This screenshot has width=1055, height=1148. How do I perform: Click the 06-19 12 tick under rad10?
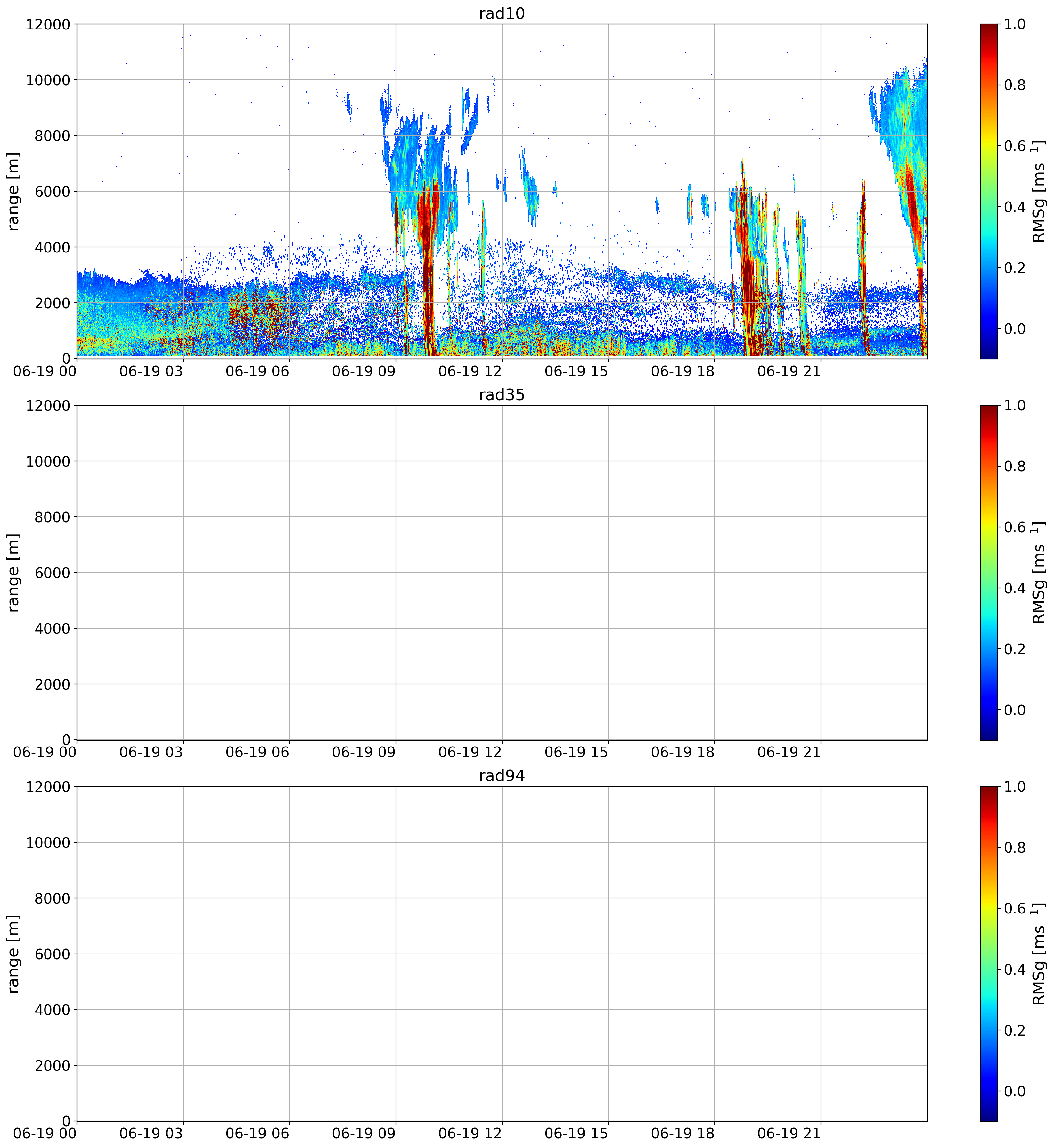coord(470,371)
